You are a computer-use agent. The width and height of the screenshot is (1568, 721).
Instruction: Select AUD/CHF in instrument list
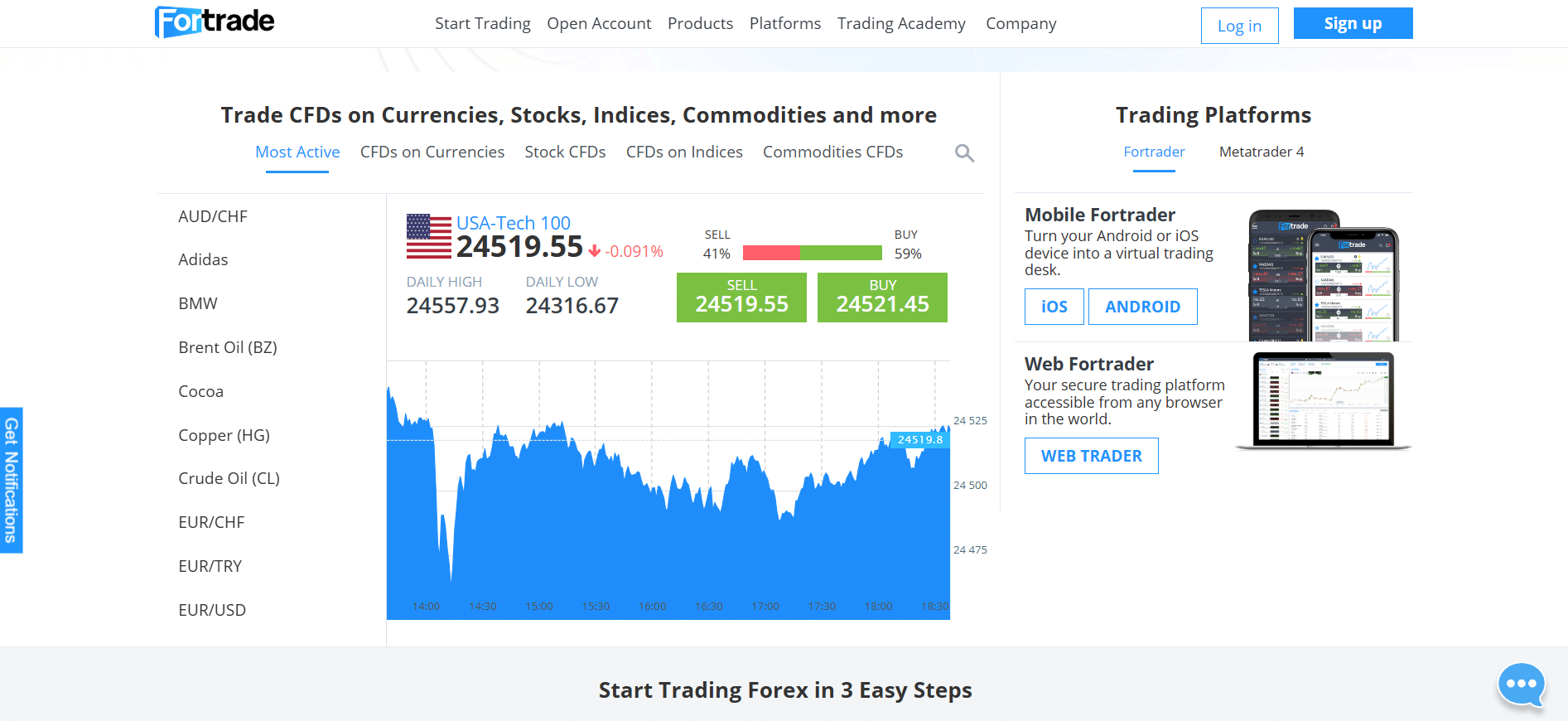coord(213,216)
